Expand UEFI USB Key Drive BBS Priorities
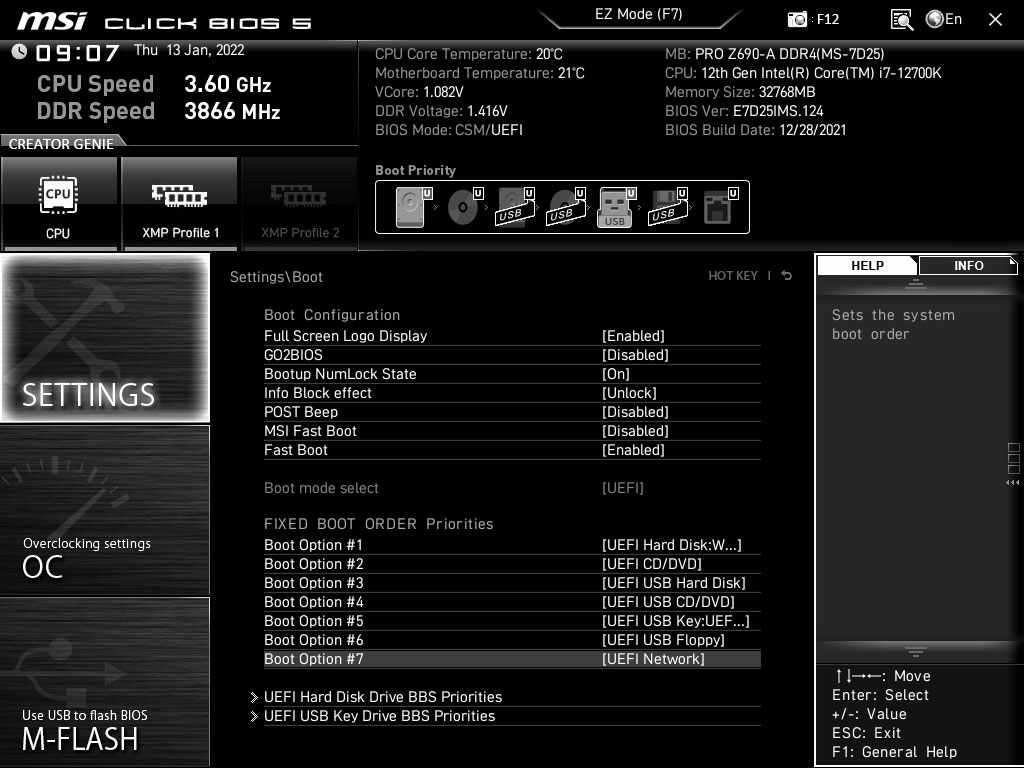The height and width of the screenshot is (768, 1024). [380, 716]
